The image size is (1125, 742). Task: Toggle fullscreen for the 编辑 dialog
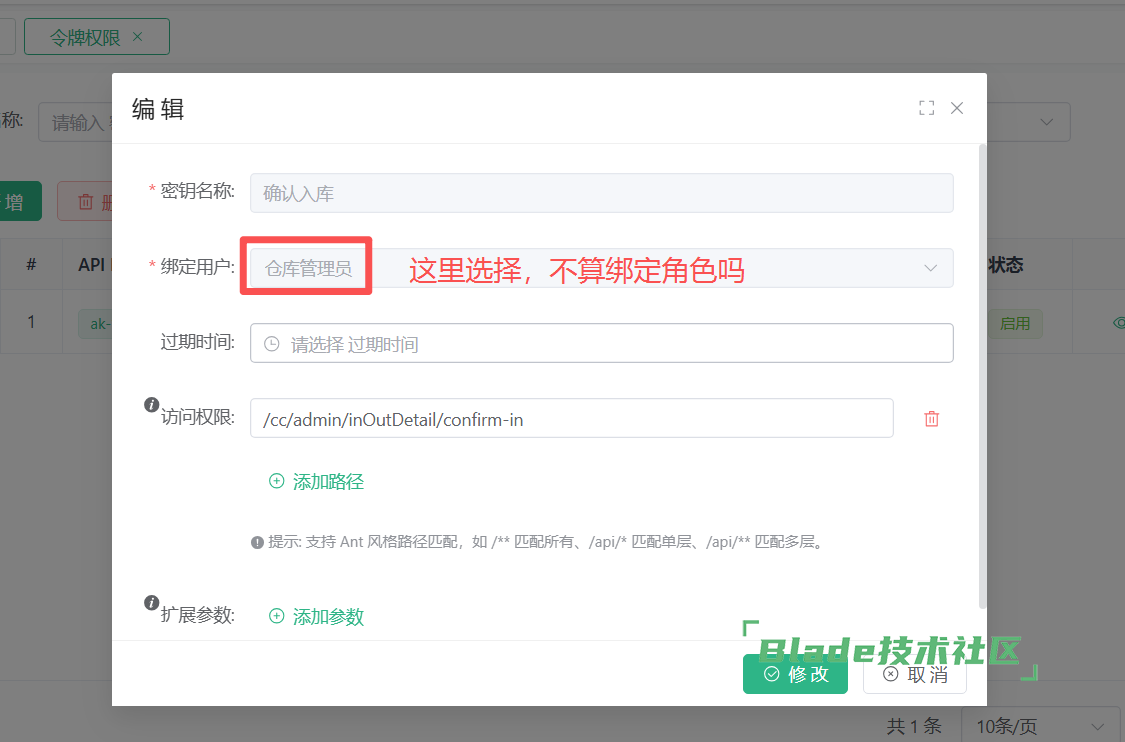pyautogui.click(x=926, y=108)
